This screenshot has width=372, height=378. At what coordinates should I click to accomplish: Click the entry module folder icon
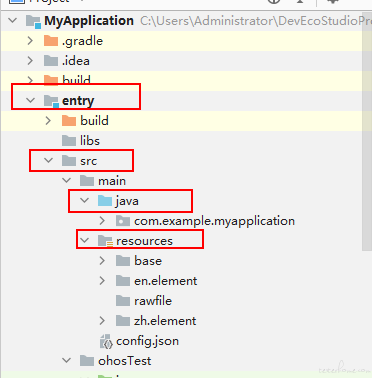[x=51, y=101]
